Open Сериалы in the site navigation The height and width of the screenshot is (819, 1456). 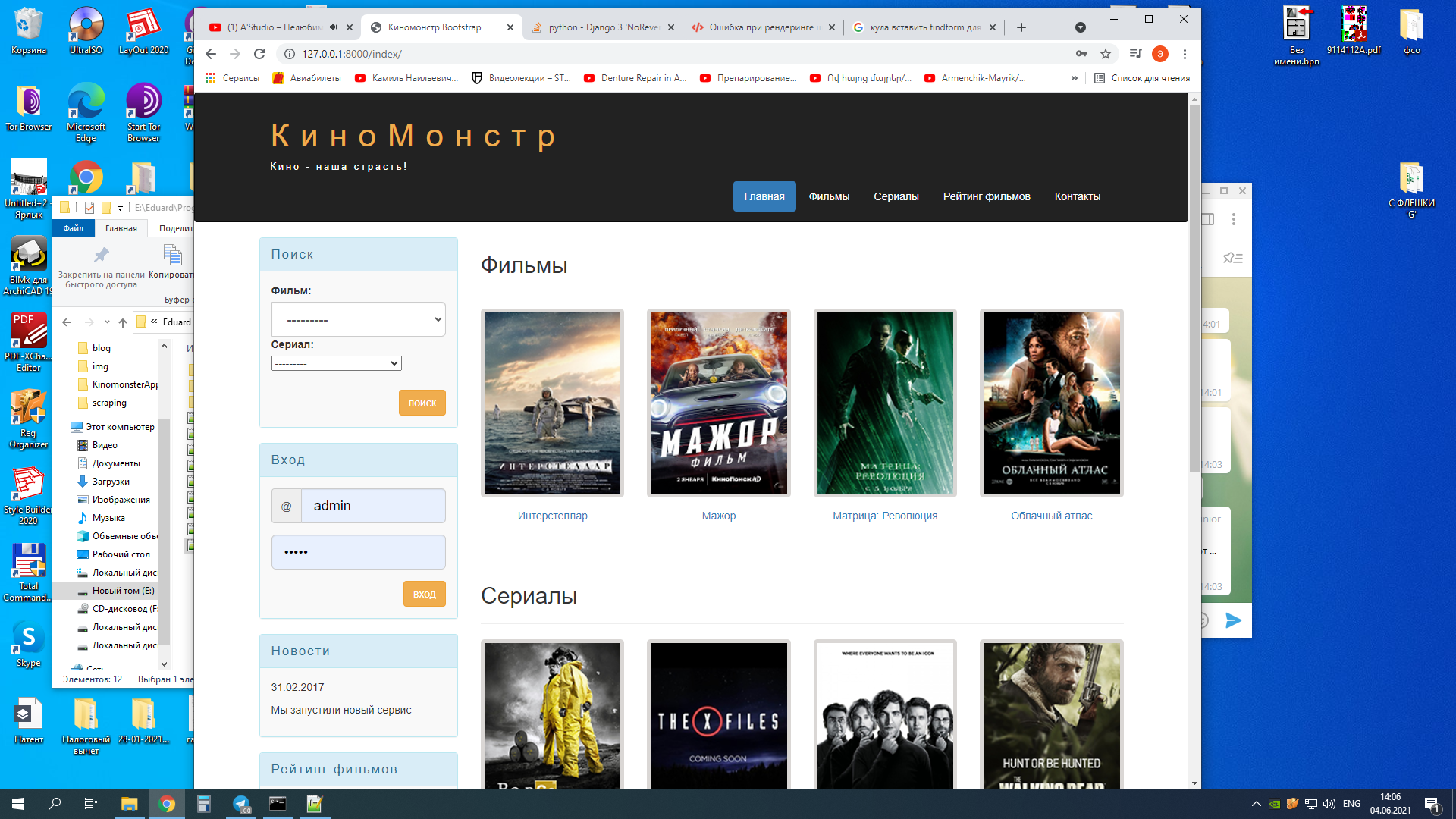(x=896, y=196)
